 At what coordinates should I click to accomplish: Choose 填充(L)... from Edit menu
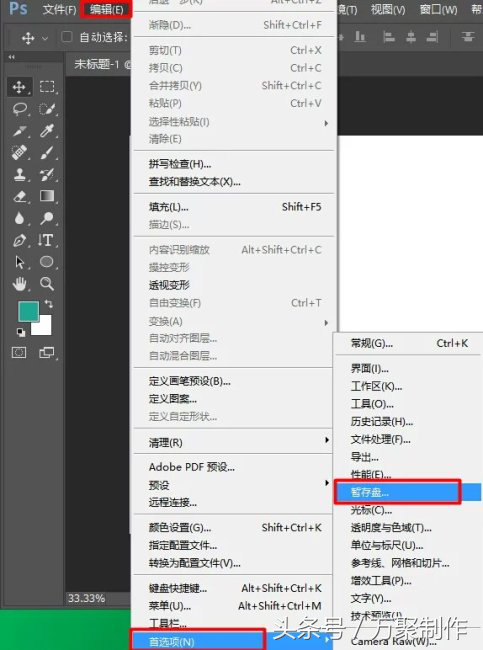(233, 207)
